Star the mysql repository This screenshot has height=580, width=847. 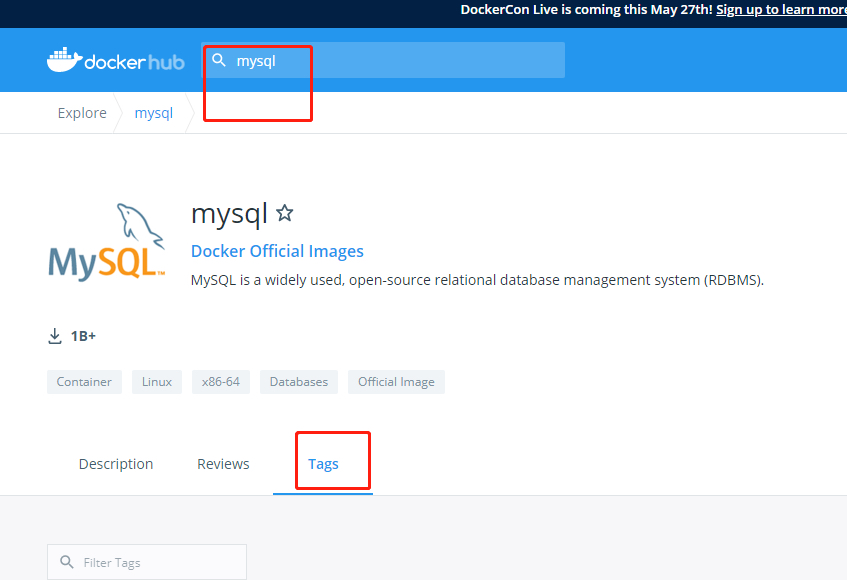pos(285,213)
